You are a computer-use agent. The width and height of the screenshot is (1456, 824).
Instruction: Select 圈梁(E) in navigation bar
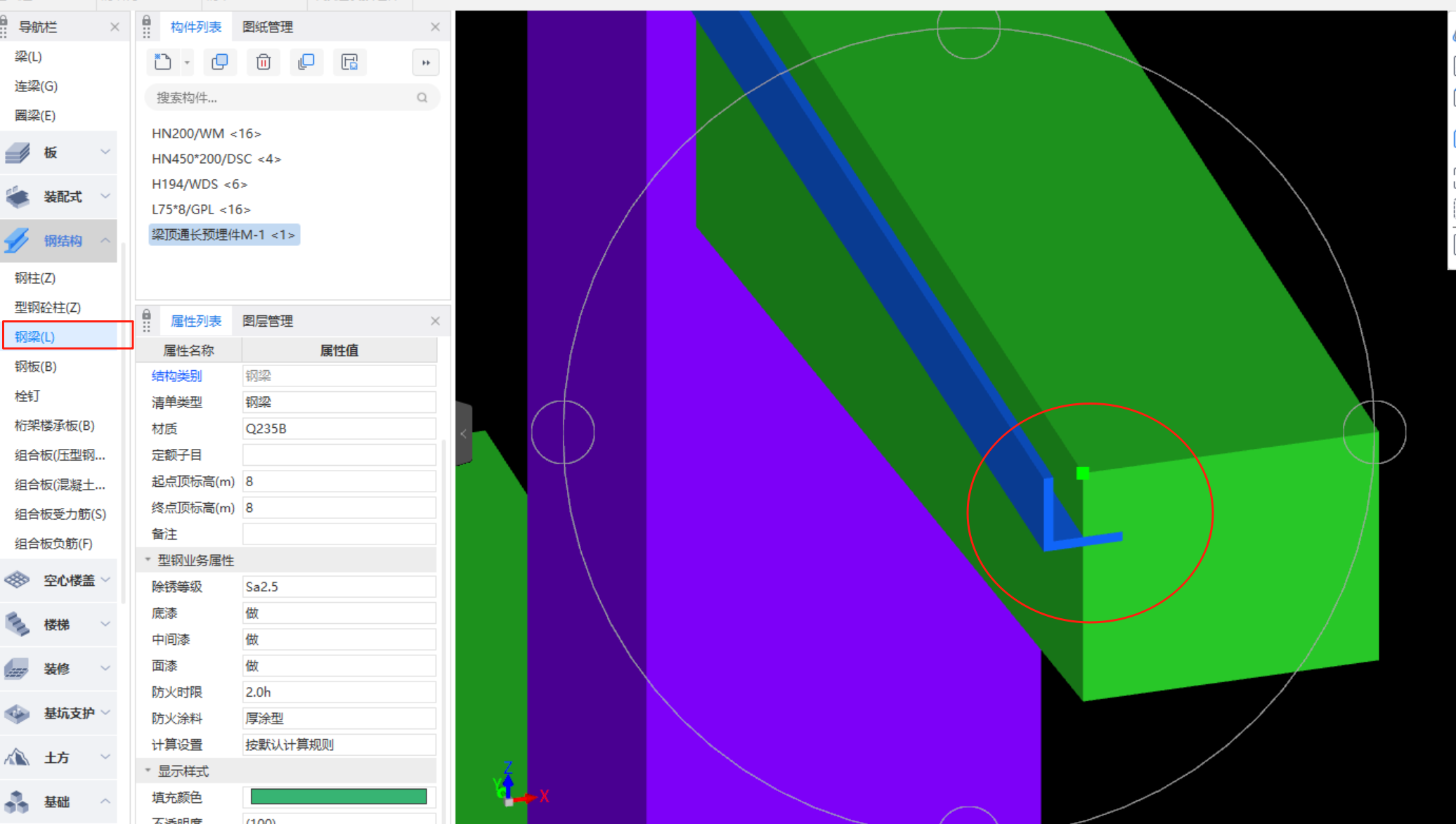pos(35,115)
